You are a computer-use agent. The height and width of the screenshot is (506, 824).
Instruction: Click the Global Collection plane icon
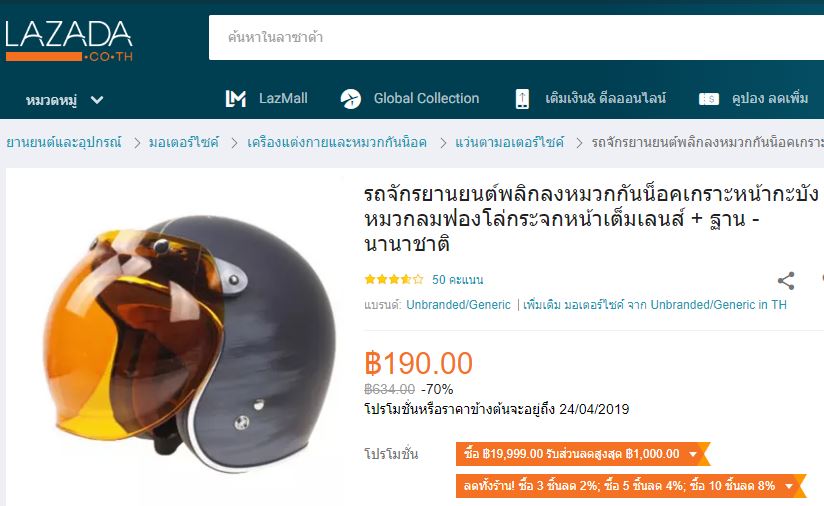point(351,98)
